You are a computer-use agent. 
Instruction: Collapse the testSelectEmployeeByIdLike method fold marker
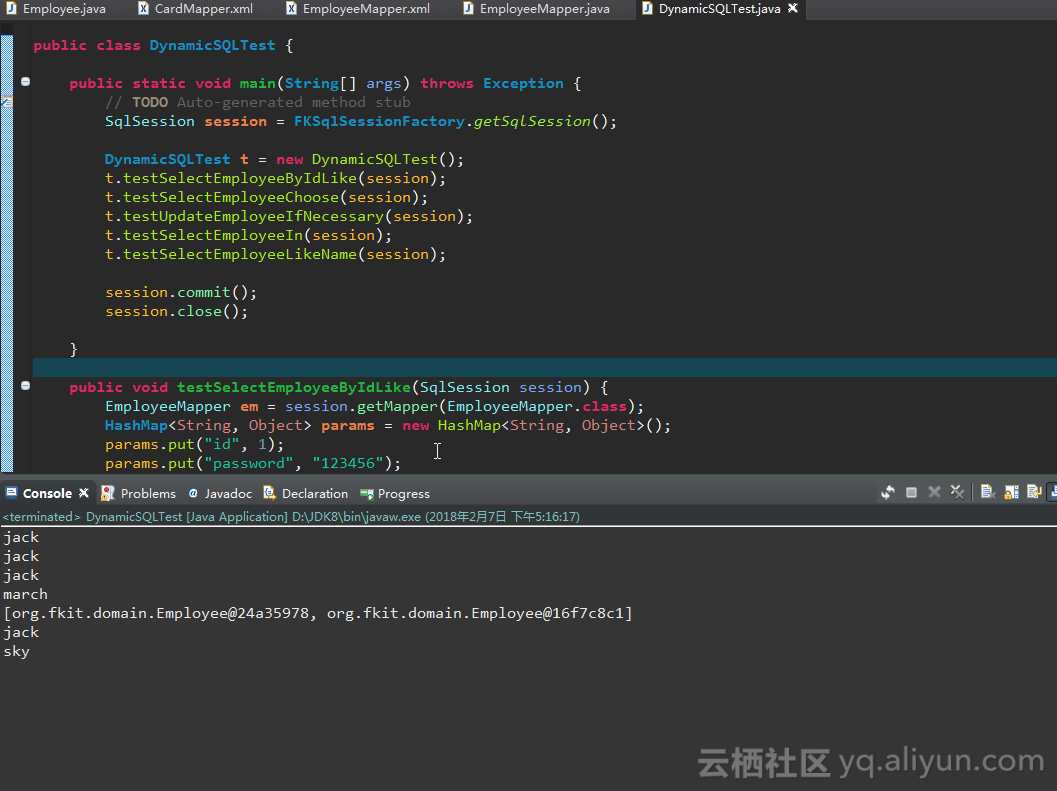coord(24,385)
